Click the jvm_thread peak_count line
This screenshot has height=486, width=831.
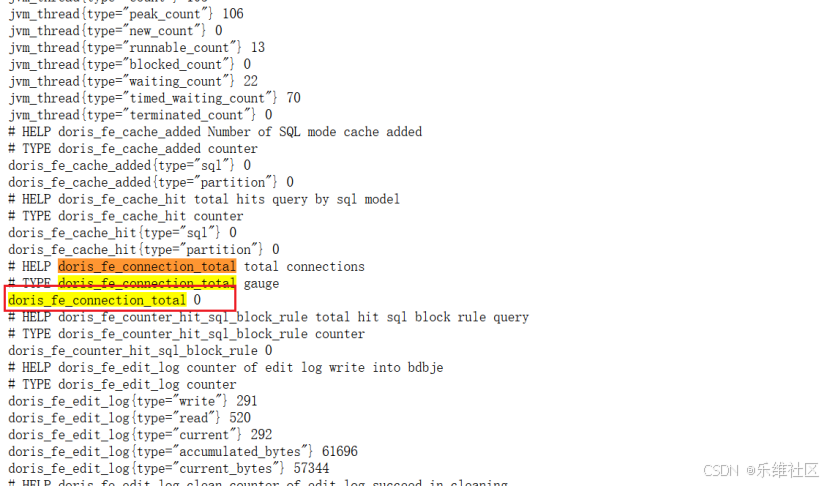126,14
